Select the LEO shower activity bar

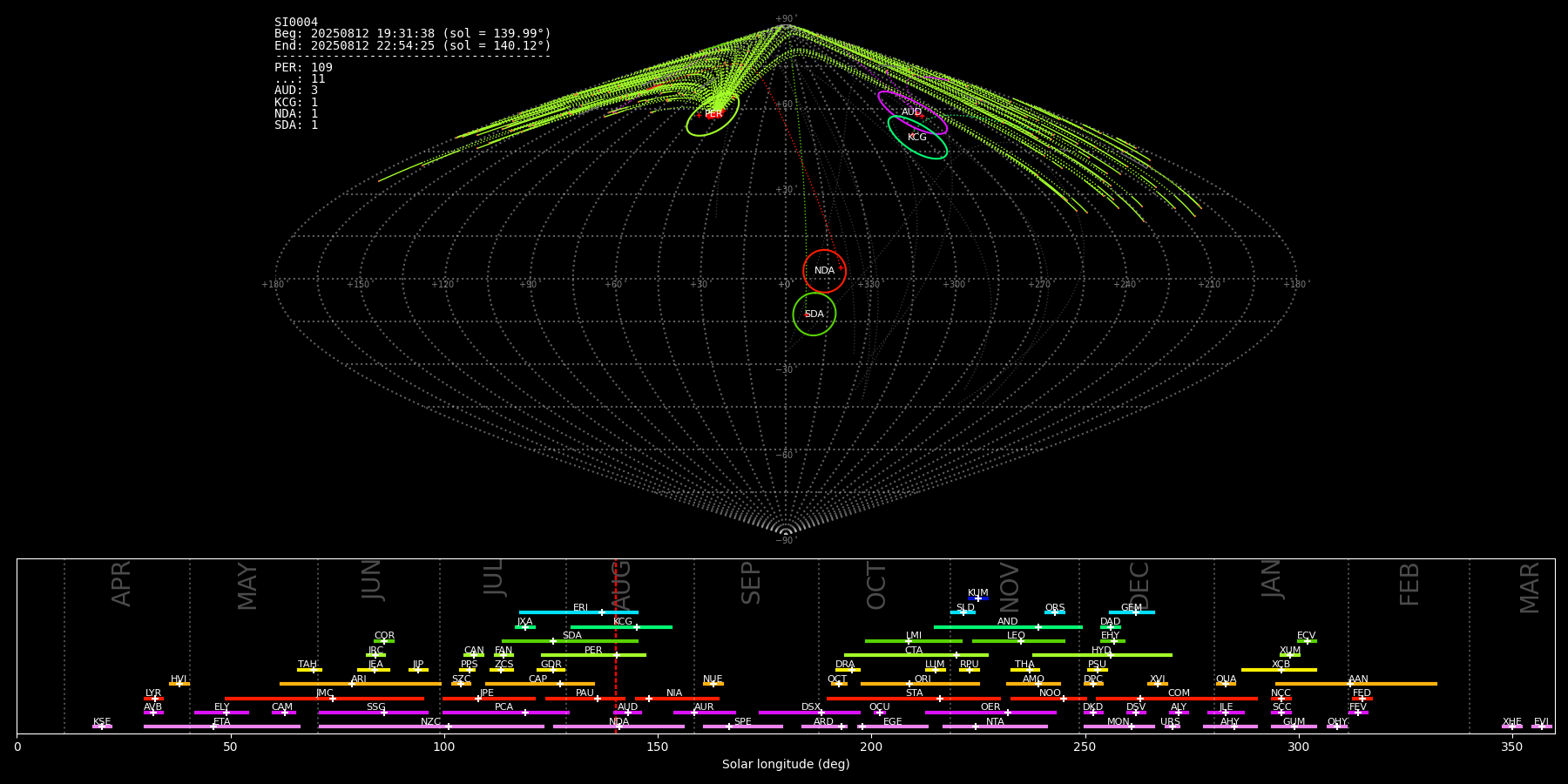pyautogui.click(x=1018, y=641)
